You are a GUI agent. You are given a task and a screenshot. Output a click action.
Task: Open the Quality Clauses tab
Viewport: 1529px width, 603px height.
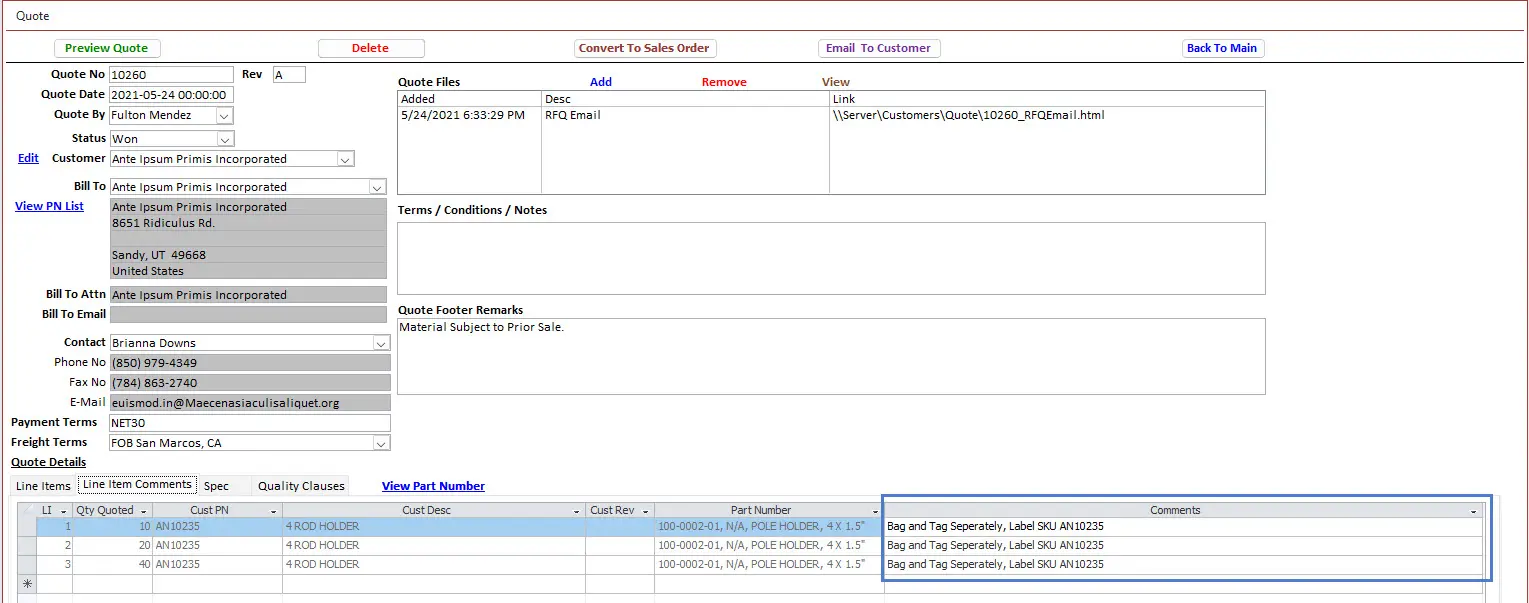click(301, 486)
